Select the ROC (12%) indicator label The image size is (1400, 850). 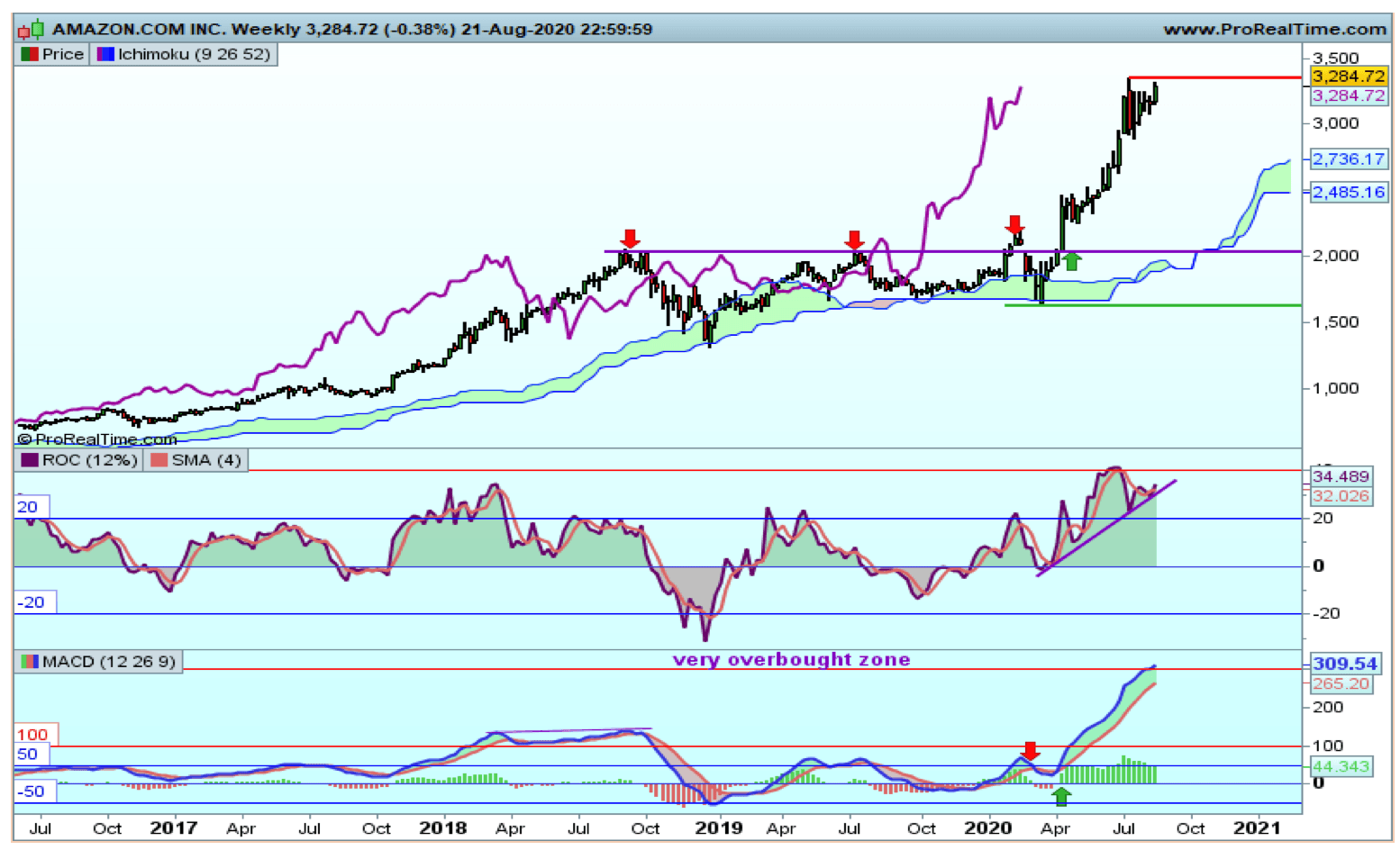tap(90, 460)
